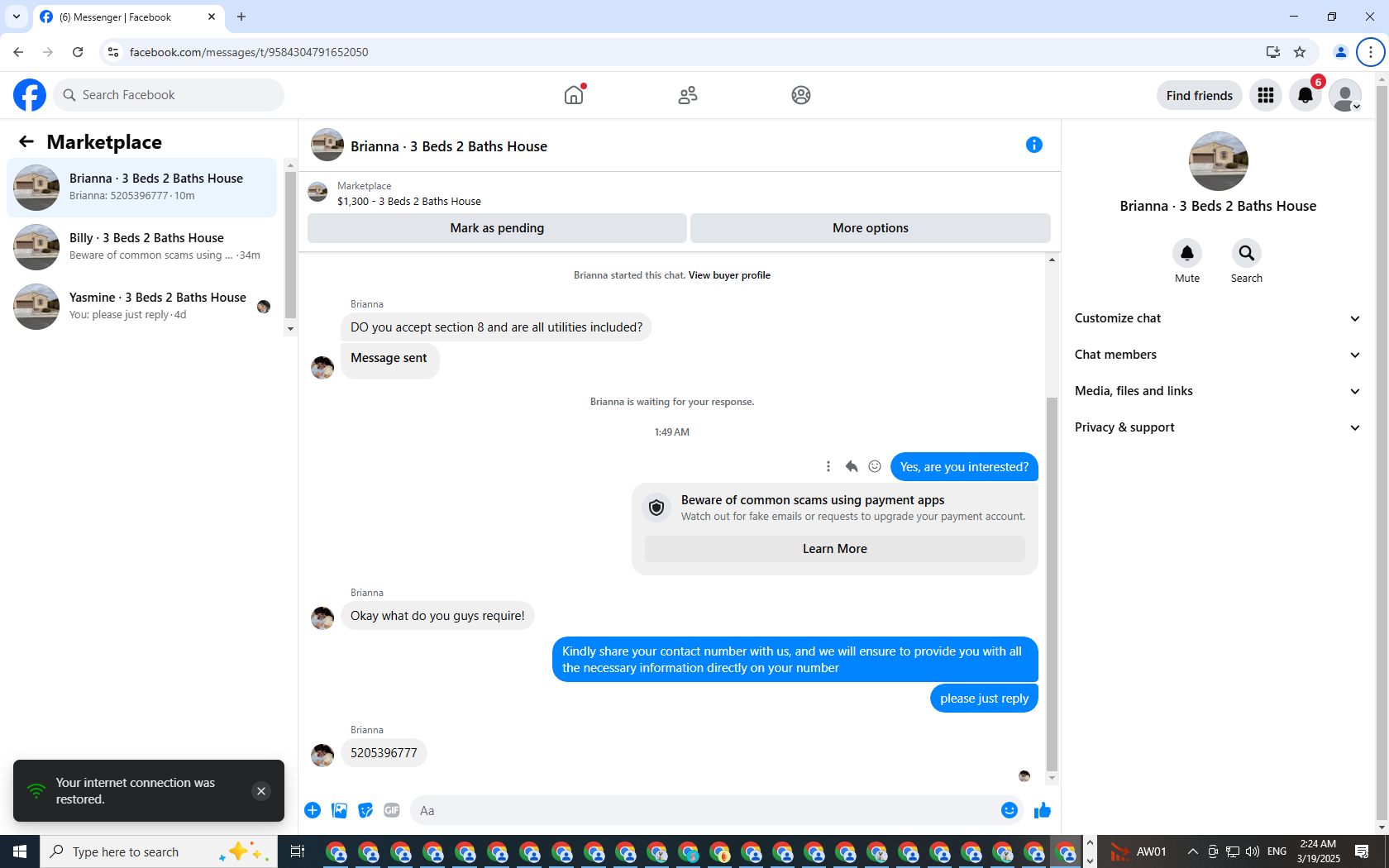
Task: Send a thumbs-up like
Action: 1043,810
